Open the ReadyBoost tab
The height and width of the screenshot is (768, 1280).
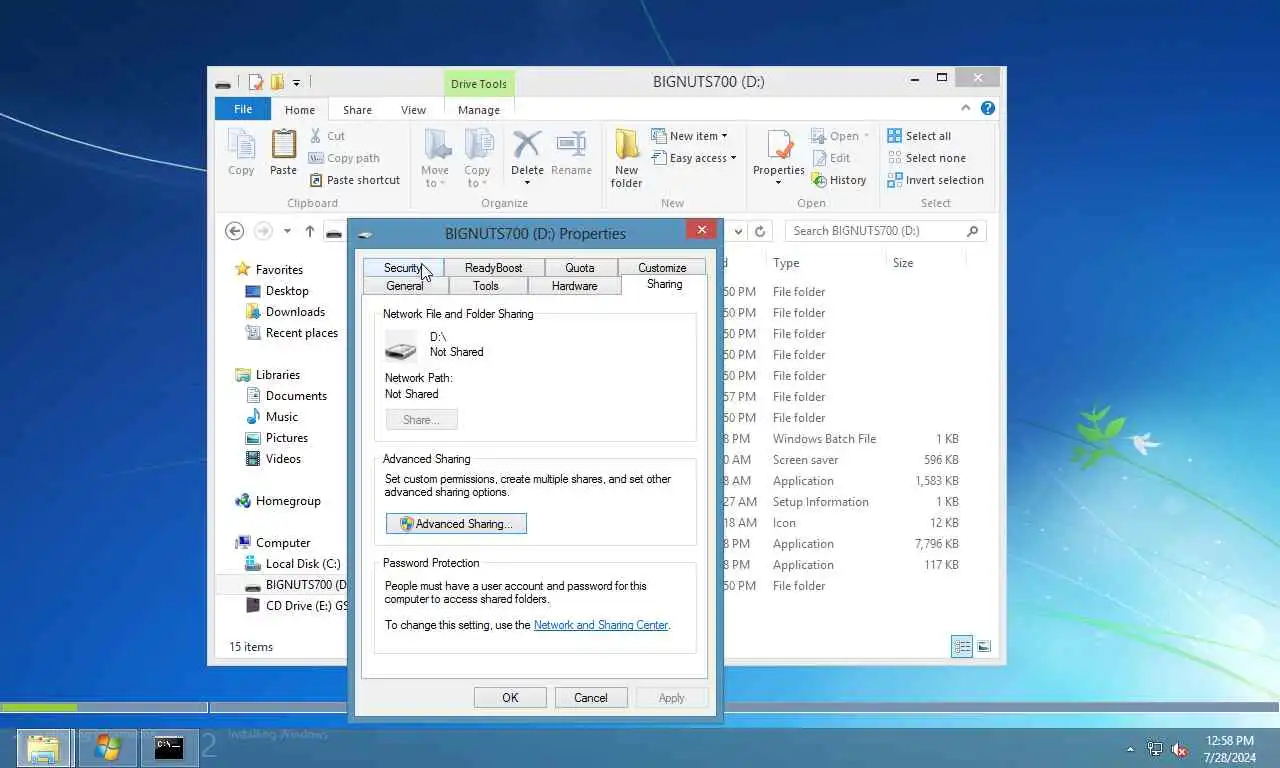click(x=494, y=268)
